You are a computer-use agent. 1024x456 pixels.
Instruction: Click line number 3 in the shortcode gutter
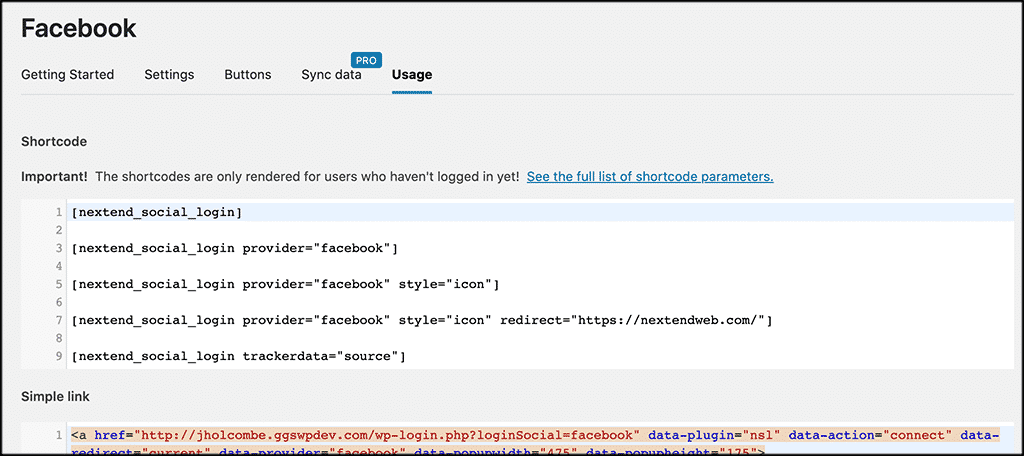point(59,248)
